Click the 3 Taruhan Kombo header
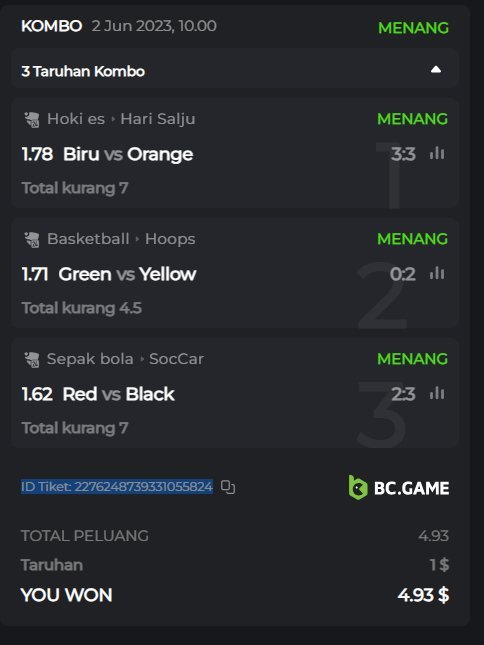The width and height of the screenshot is (484, 645). 83,71
